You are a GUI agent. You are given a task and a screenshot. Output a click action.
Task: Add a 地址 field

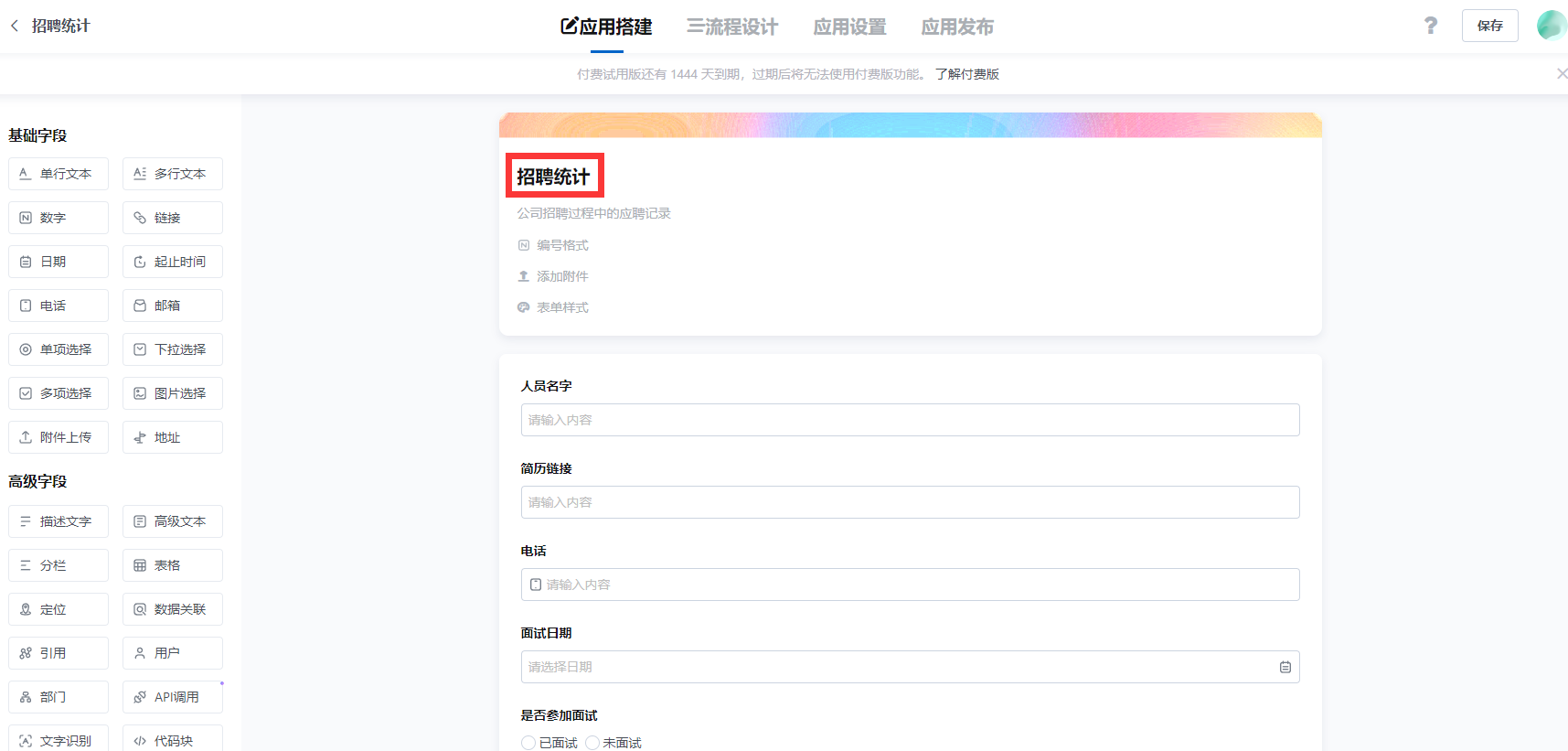[x=173, y=437]
